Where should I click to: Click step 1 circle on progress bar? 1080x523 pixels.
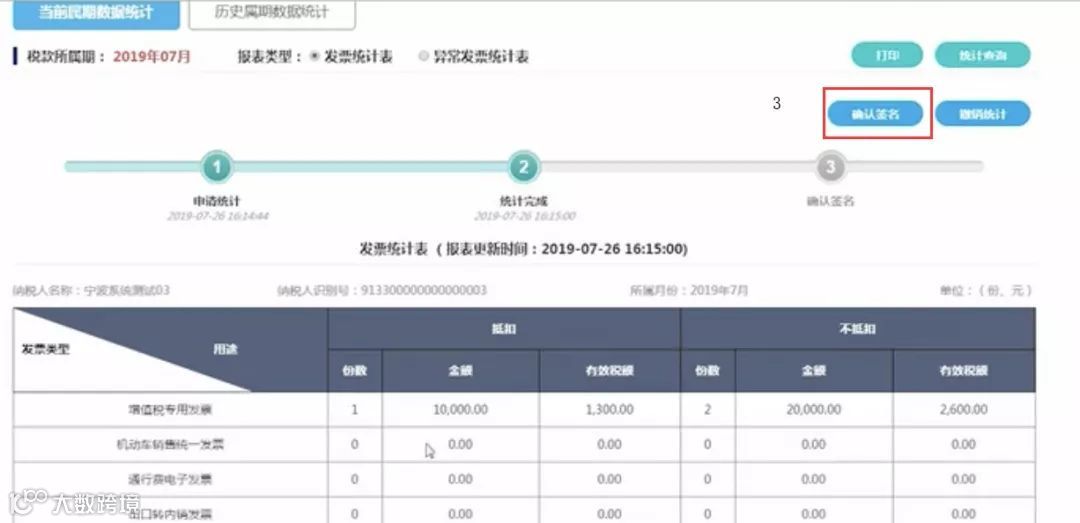pyautogui.click(x=217, y=167)
